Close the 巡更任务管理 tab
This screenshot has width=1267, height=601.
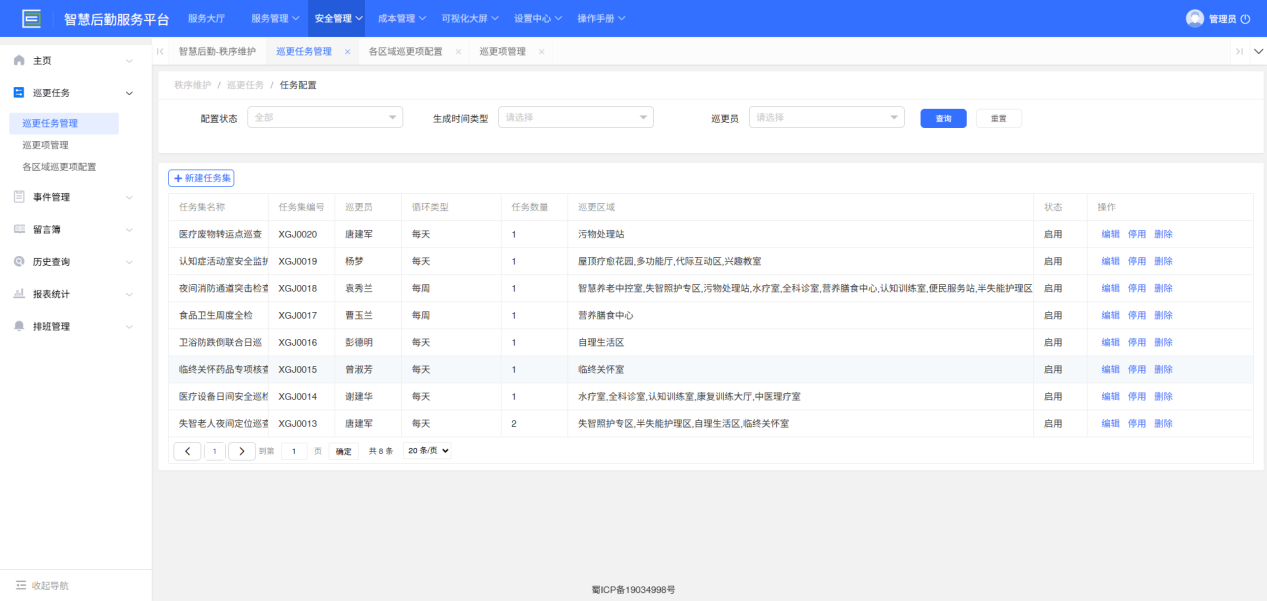click(x=348, y=51)
